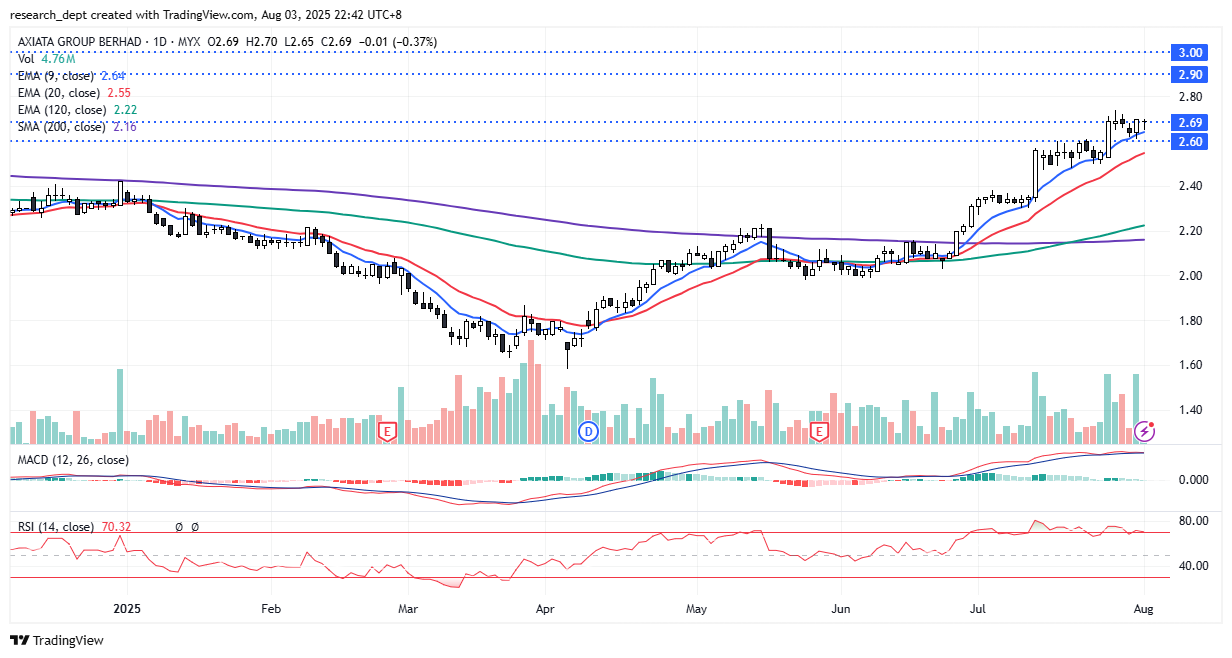Select the MACD (12, 26, close) legend
1232x658 pixels.
tap(72, 460)
